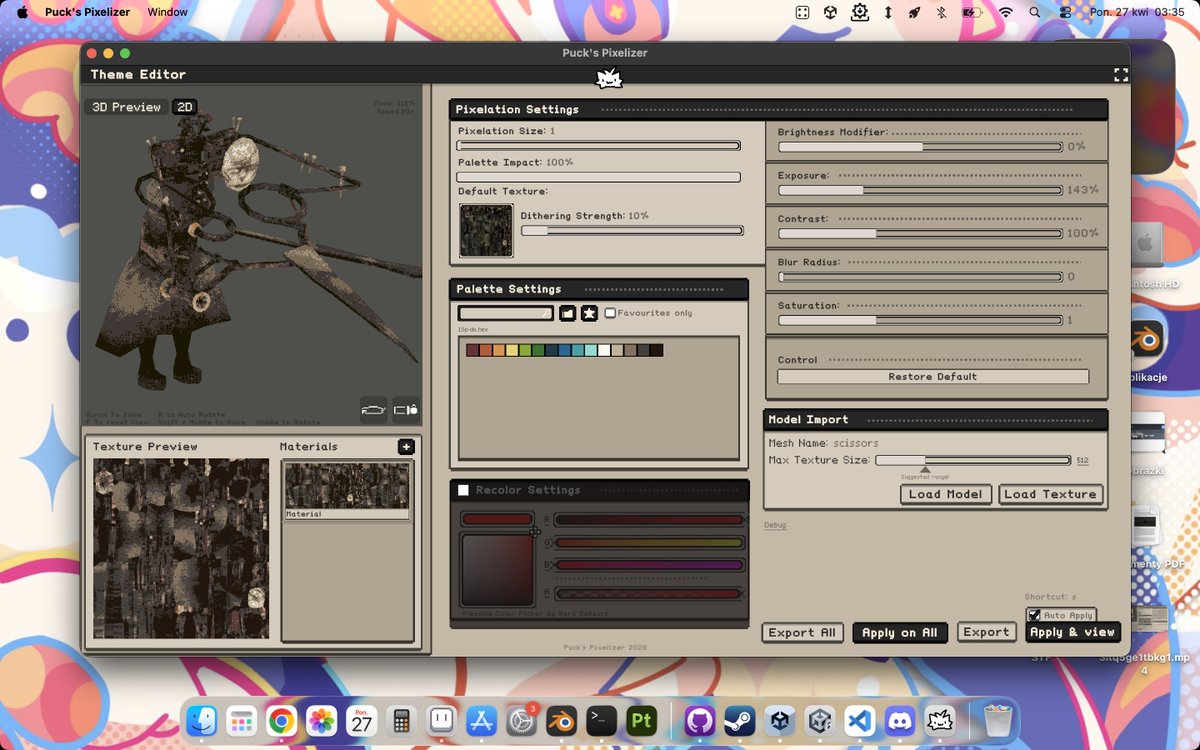The height and width of the screenshot is (750, 1200).
Task: Click the Puck's Pixelizer Dock icon
Action: (939, 720)
